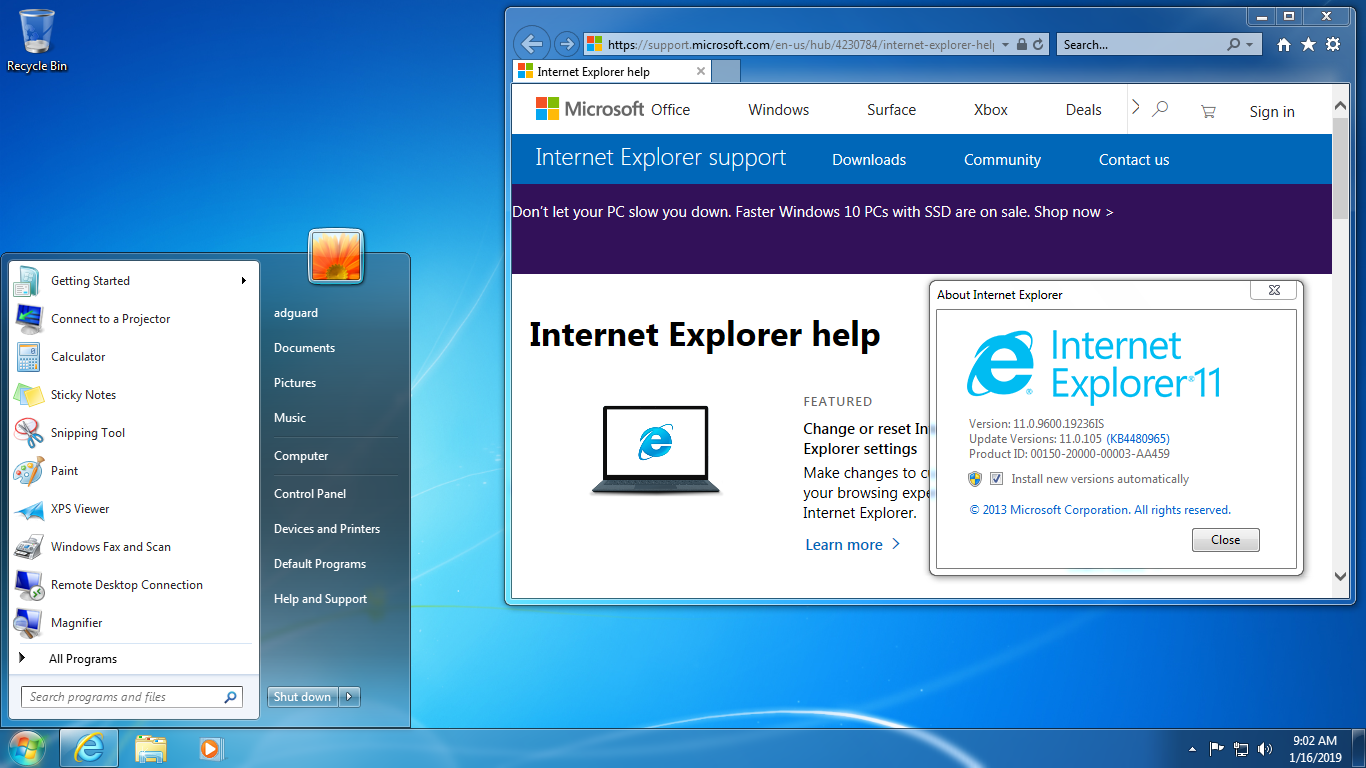Click the security lock icon in address bar

point(1021,45)
